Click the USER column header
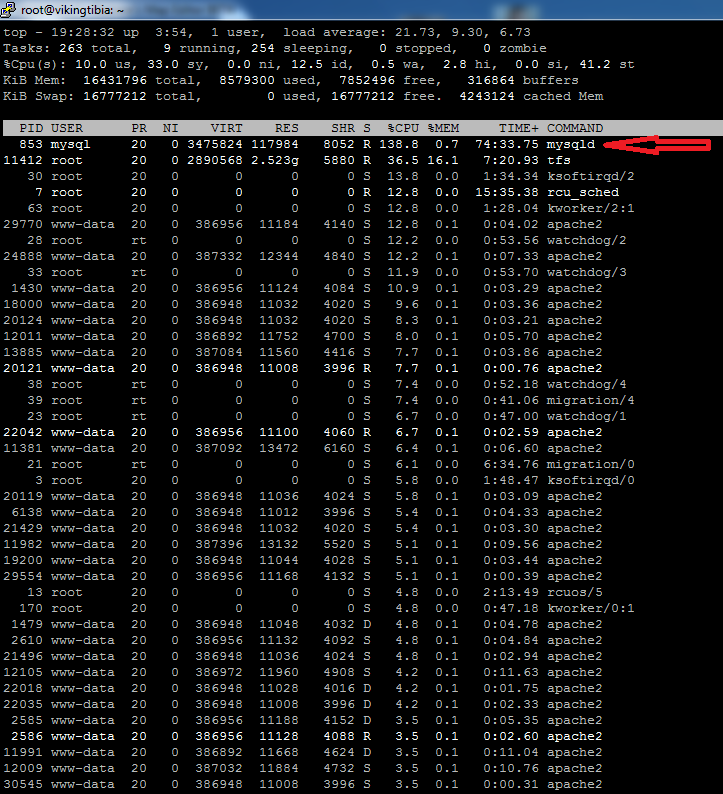723x794 pixels. point(67,128)
